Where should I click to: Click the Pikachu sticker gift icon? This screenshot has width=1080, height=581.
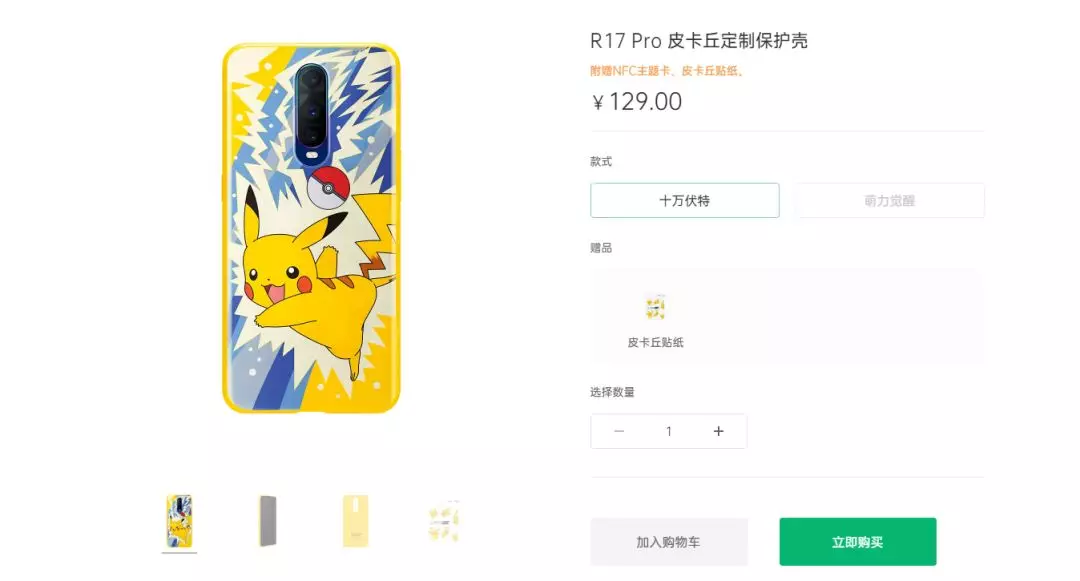[x=655, y=307]
